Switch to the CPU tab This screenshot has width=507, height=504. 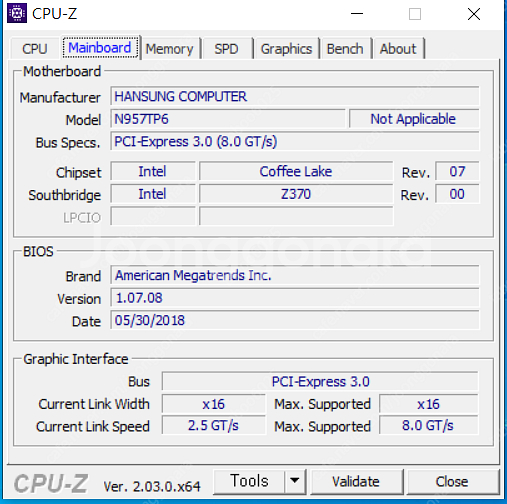coord(35,49)
